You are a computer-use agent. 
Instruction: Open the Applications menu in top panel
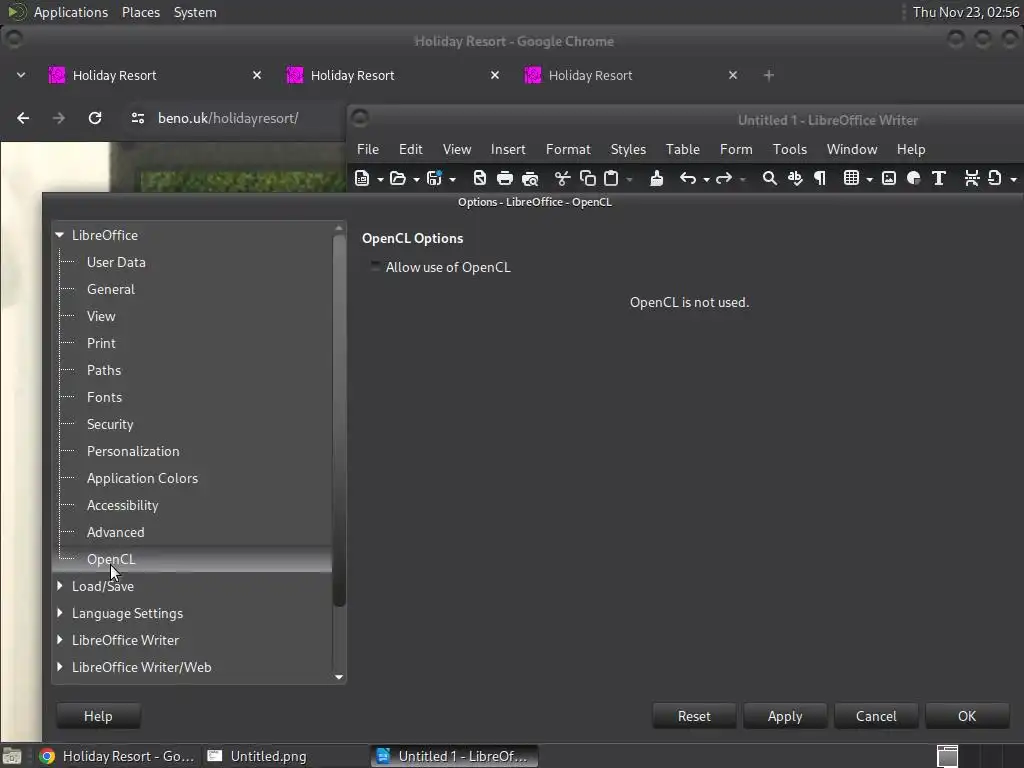[71, 12]
